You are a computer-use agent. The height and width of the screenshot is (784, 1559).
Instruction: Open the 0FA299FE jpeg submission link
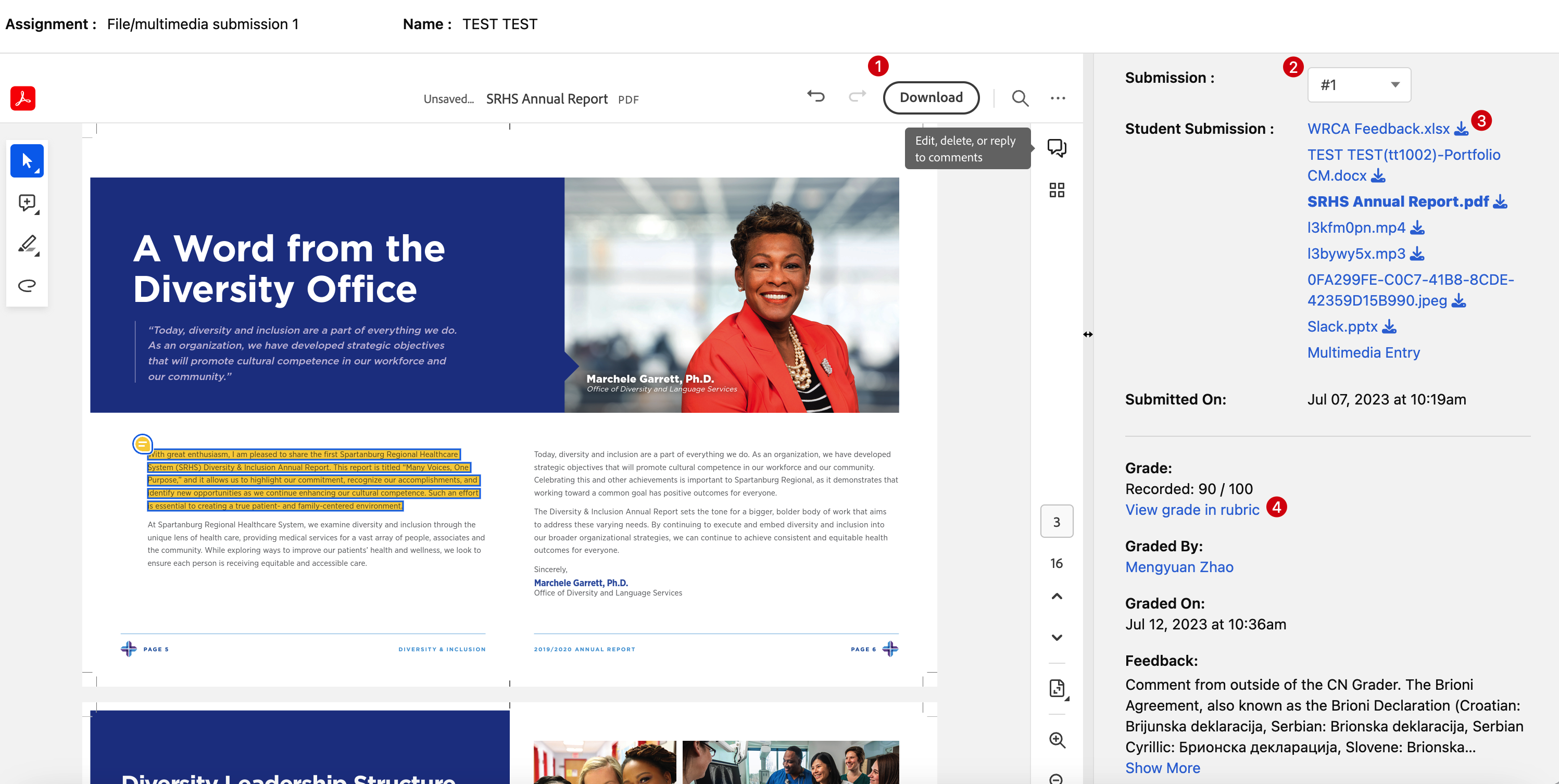tap(1411, 290)
